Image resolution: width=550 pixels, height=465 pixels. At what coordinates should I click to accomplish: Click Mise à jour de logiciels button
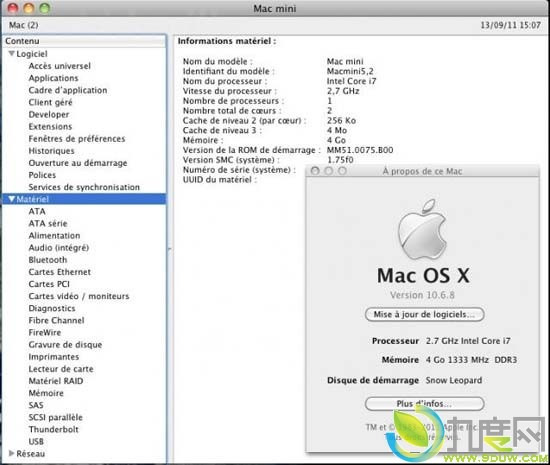(x=424, y=315)
